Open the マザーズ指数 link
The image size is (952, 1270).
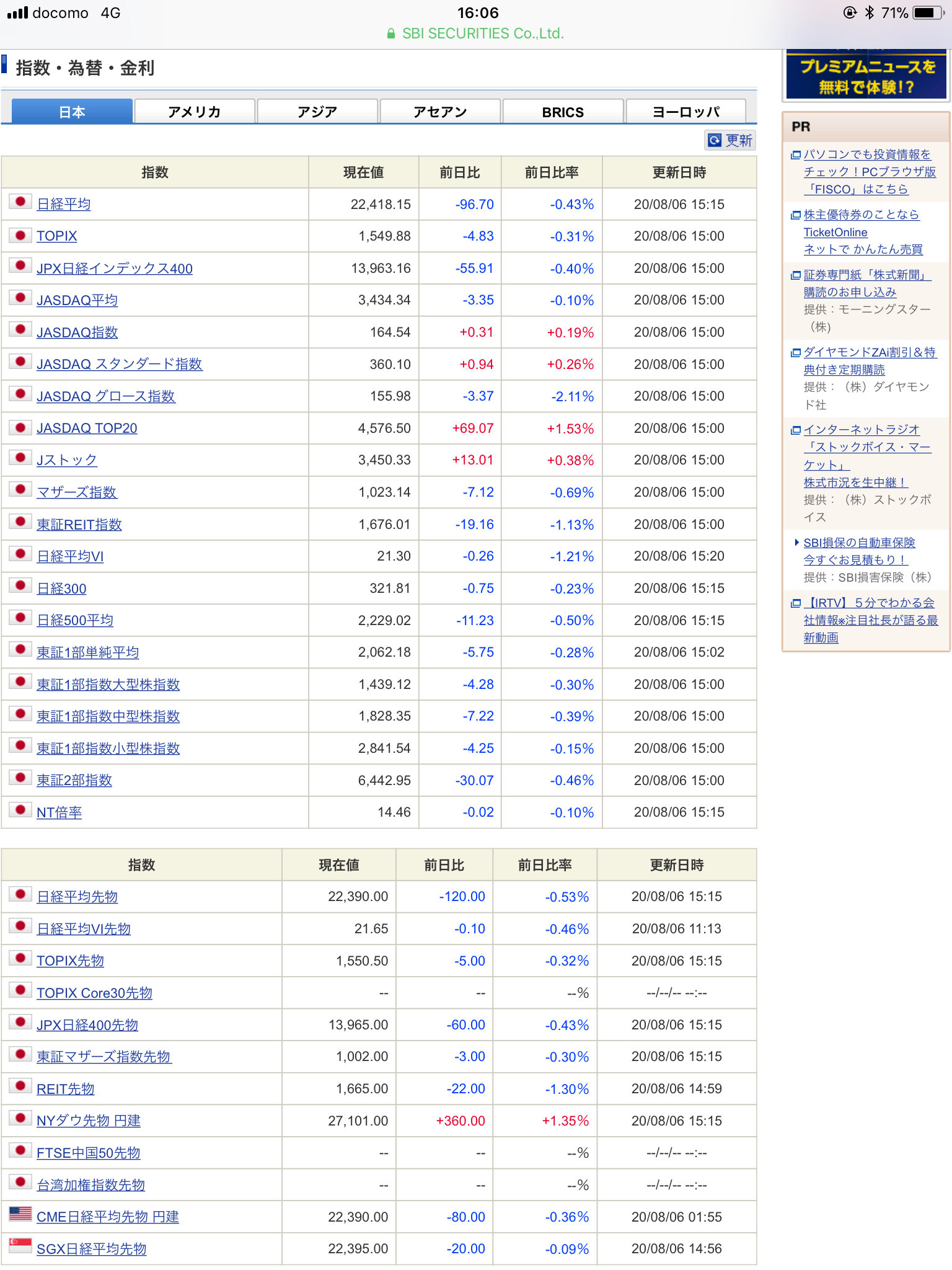pyautogui.click(x=77, y=492)
